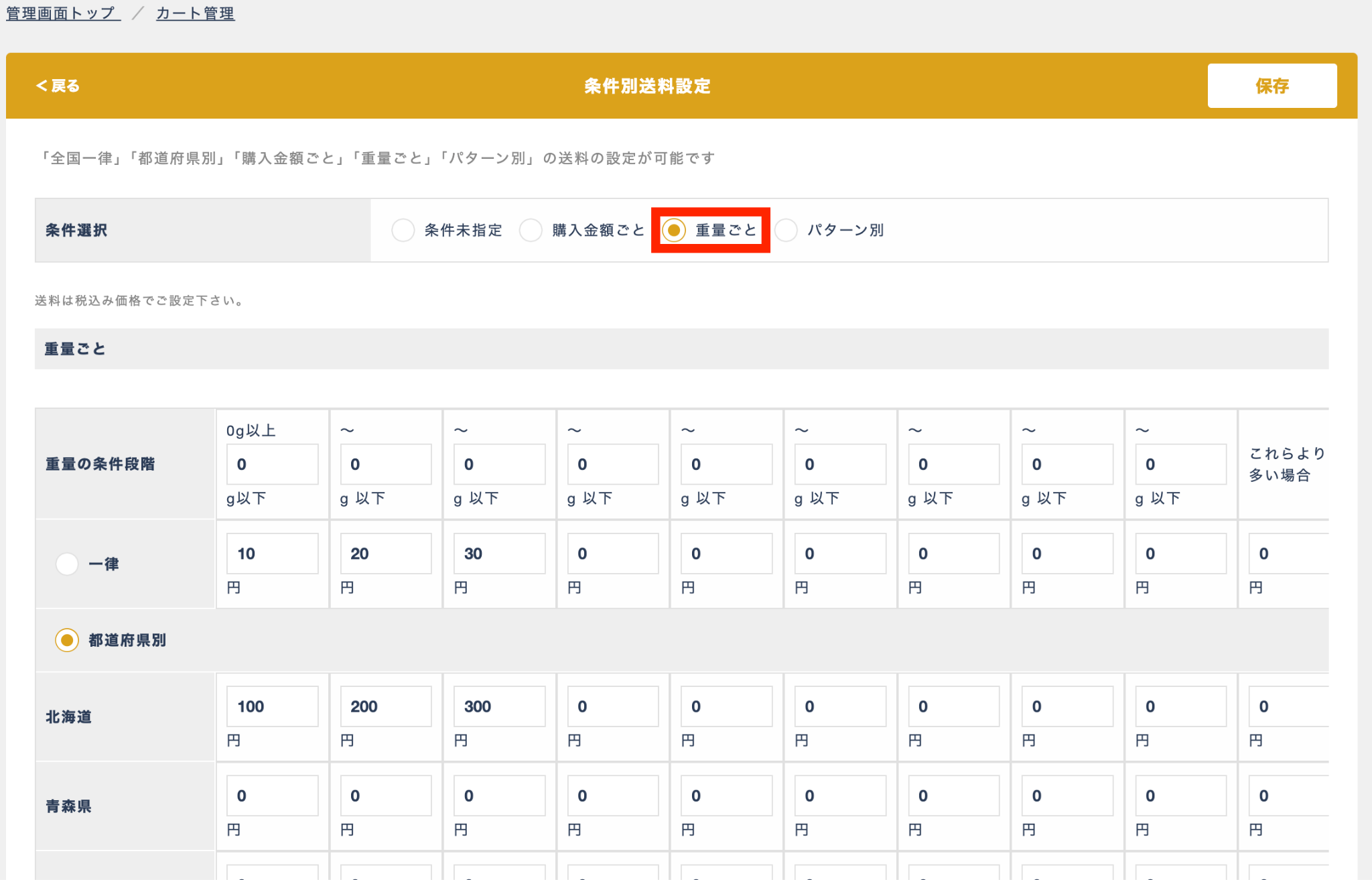
Task: Open the 管理画面トップ breadcrumb link
Action: 63,13
